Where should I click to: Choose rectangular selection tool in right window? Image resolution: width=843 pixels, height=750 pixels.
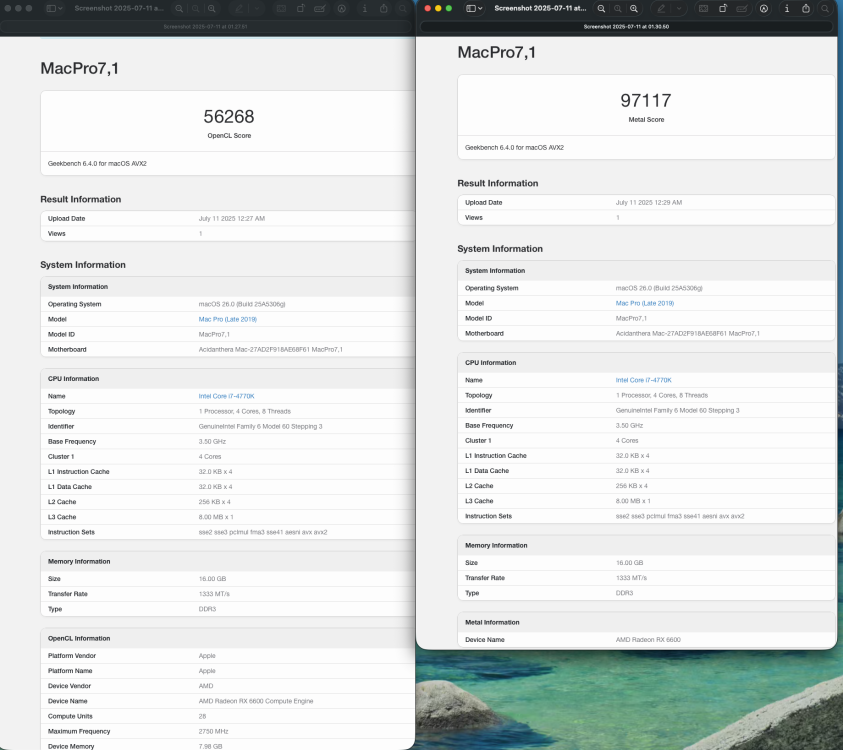(703, 9)
